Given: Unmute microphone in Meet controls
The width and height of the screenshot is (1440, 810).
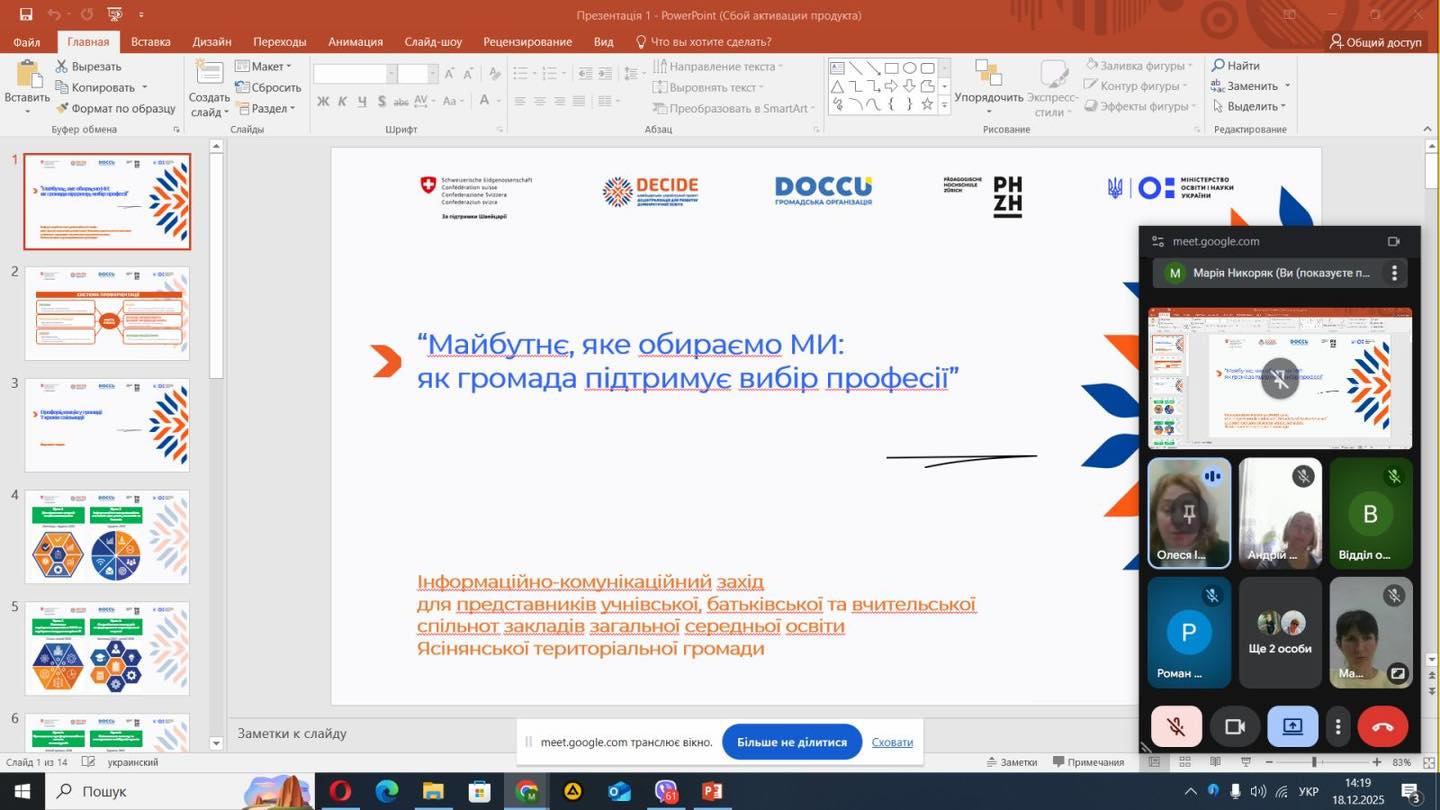Looking at the screenshot, I should coord(1176,727).
